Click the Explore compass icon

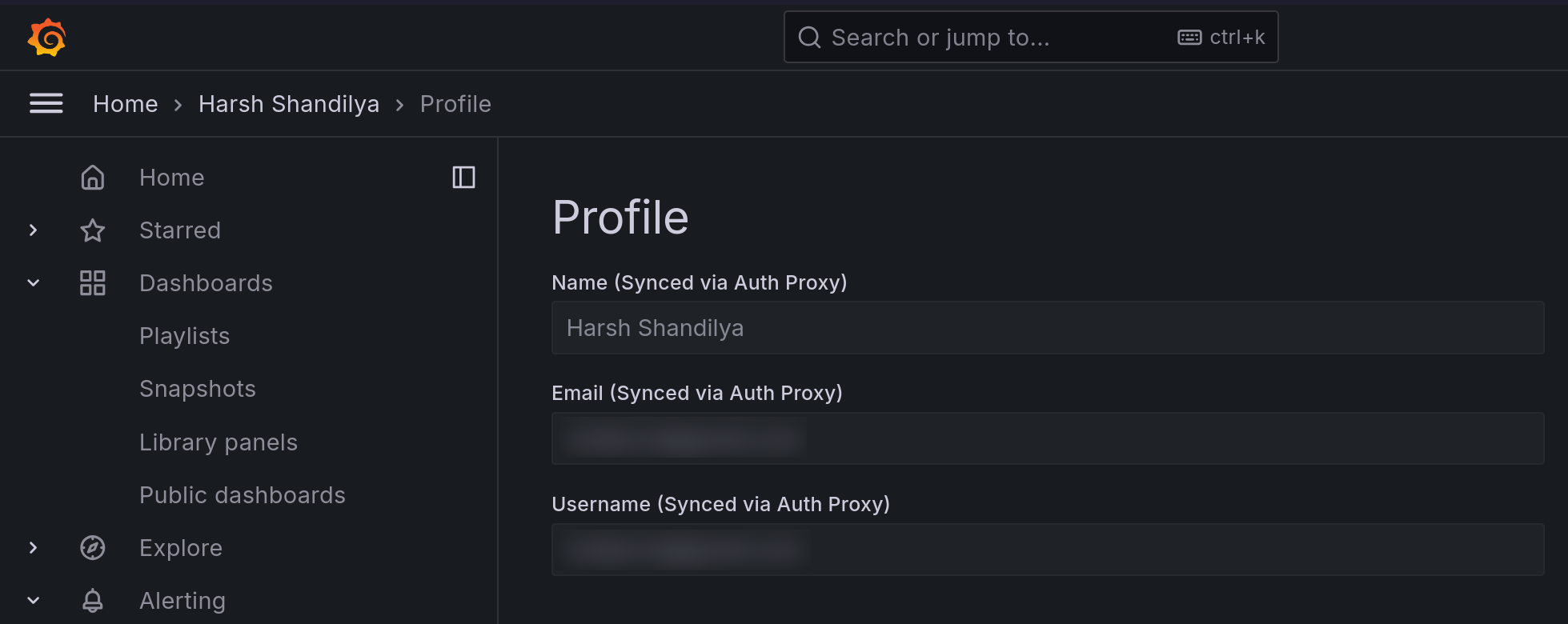[x=93, y=548]
